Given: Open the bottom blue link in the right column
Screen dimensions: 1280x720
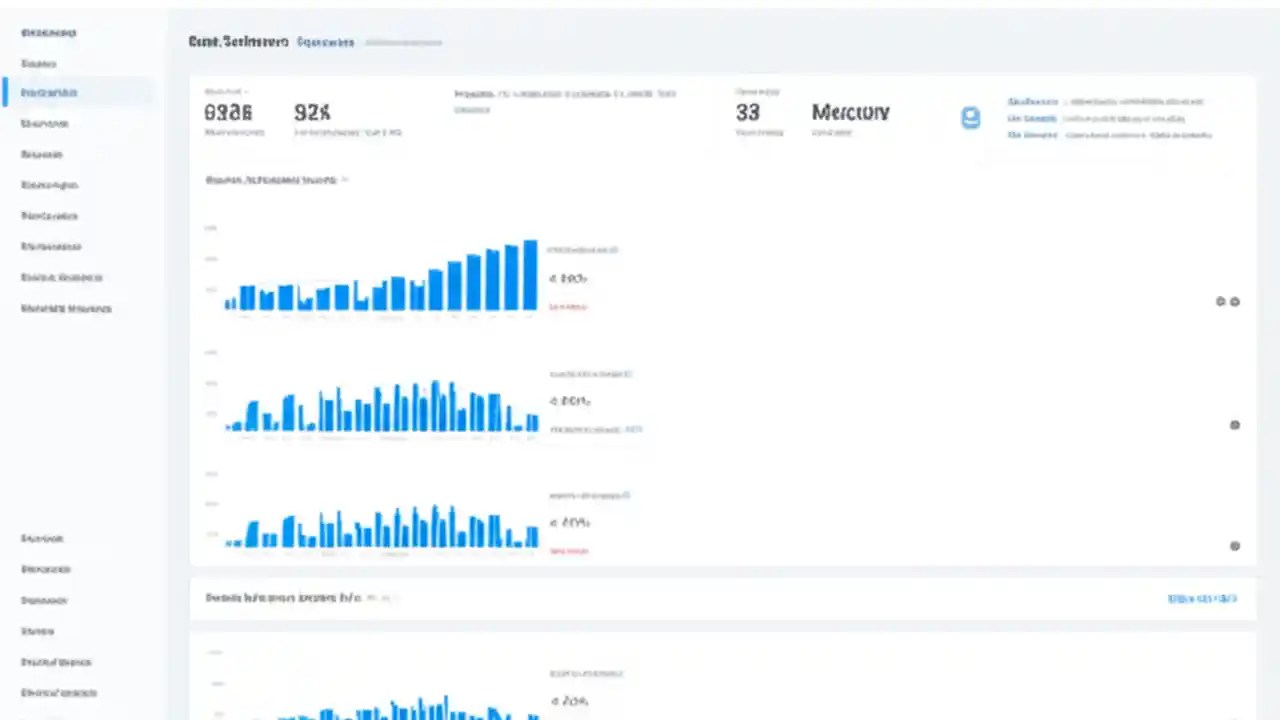Looking at the screenshot, I should (1031, 135).
